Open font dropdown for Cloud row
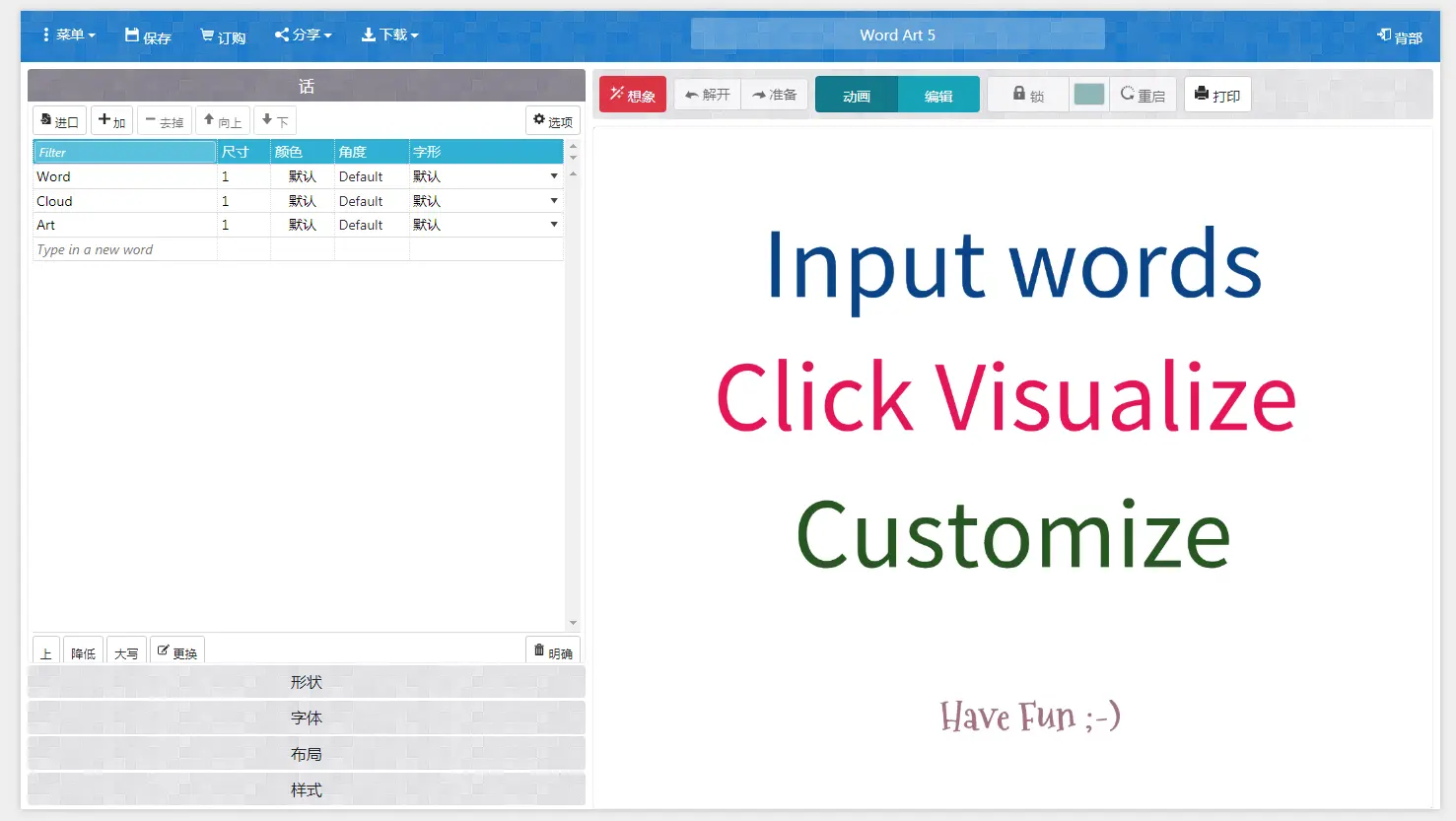This screenshot has height=821, width=1456. (x=554, y=201)
